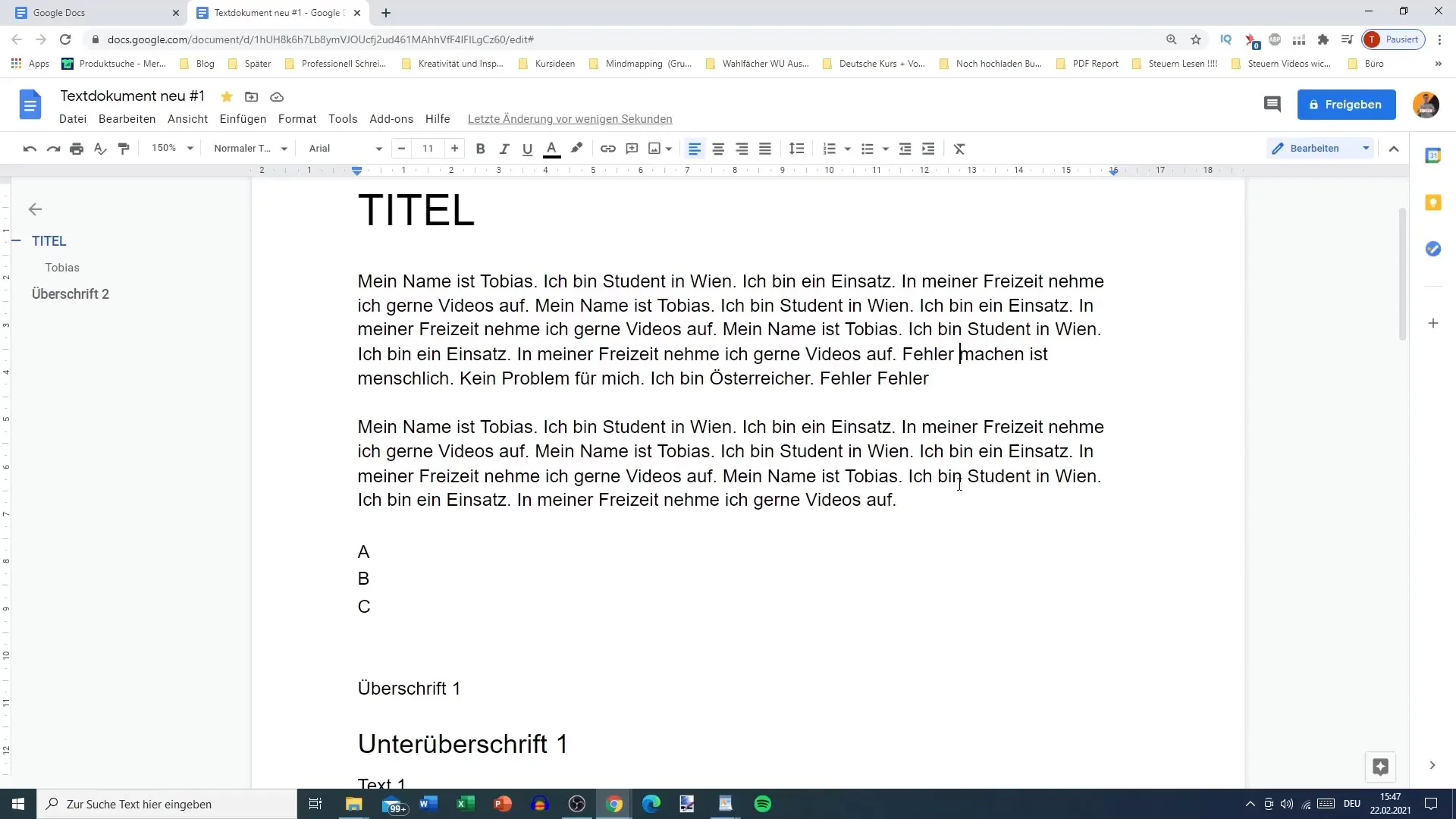The height and width of the screenshot is (819, 1456).
Task: Open the Datei menu
Action: point(73,119)
